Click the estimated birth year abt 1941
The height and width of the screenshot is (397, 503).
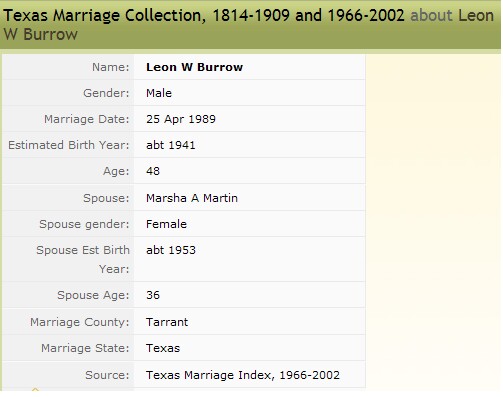point(171,145)
